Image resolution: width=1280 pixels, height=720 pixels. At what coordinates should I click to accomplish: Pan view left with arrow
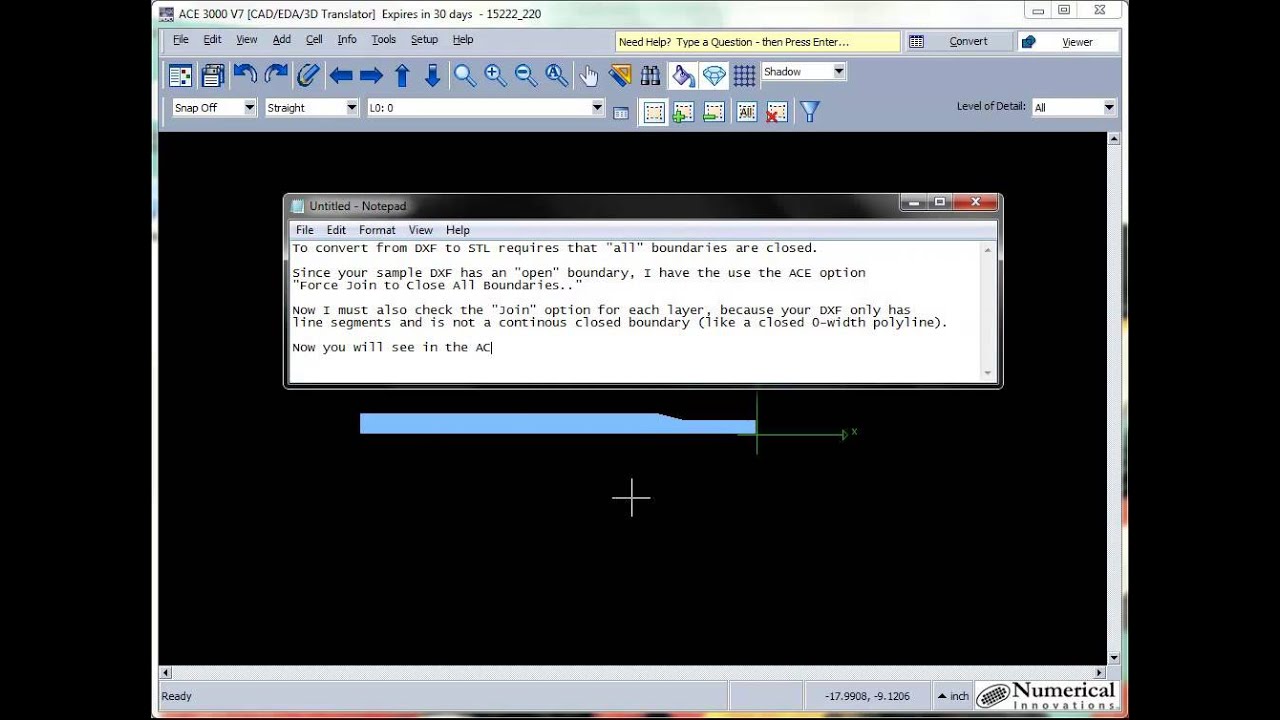(x=341, y=76)
